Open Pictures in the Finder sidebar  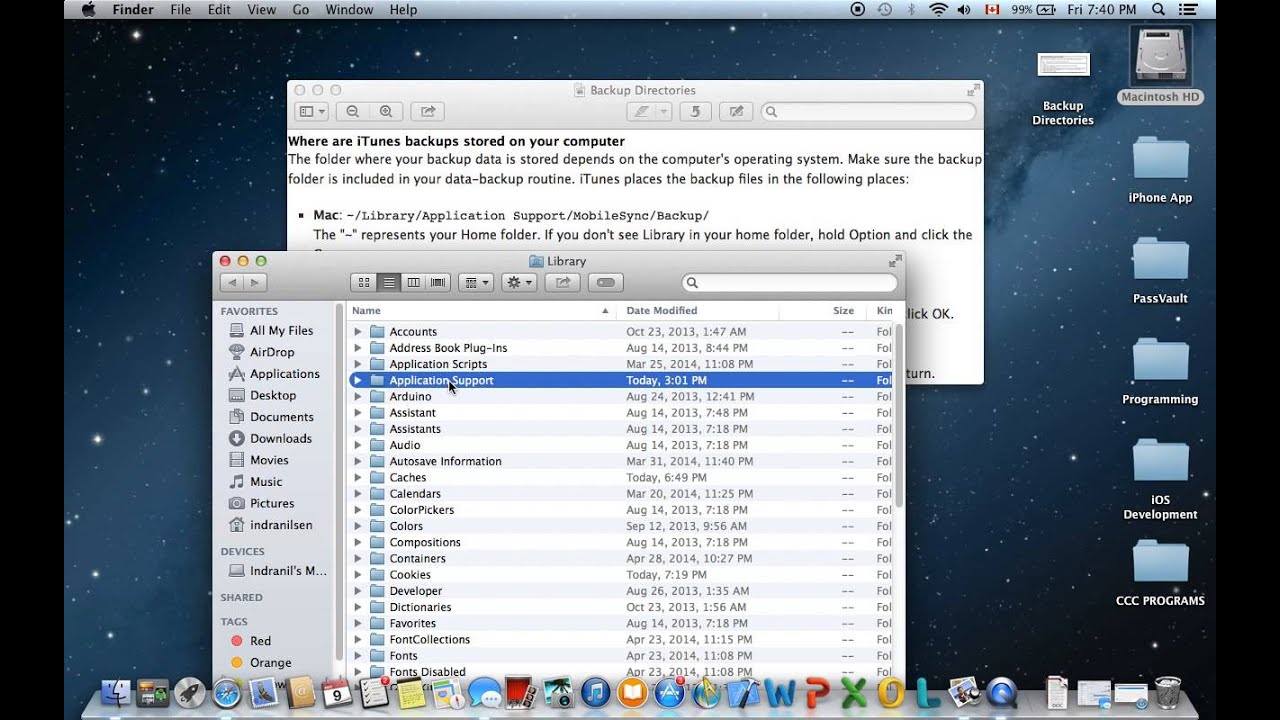272,503
